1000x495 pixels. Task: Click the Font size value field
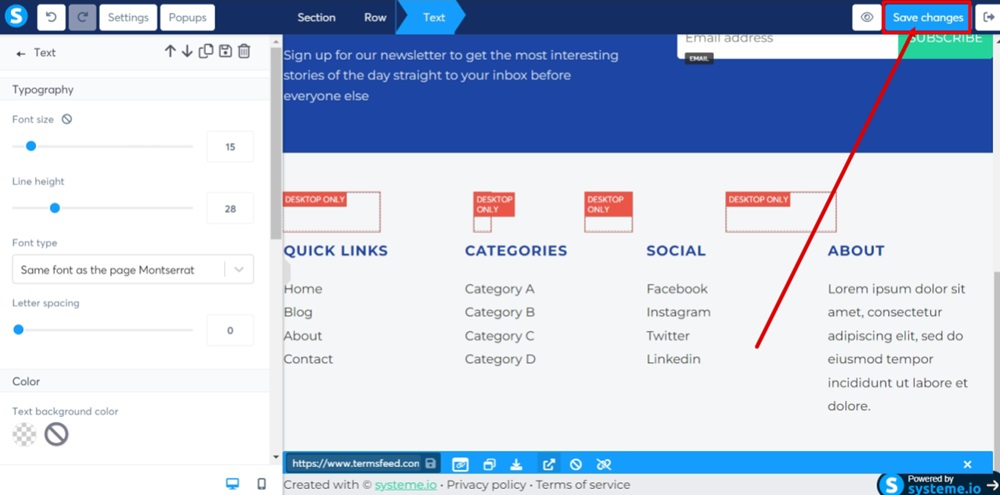(230, 147)
